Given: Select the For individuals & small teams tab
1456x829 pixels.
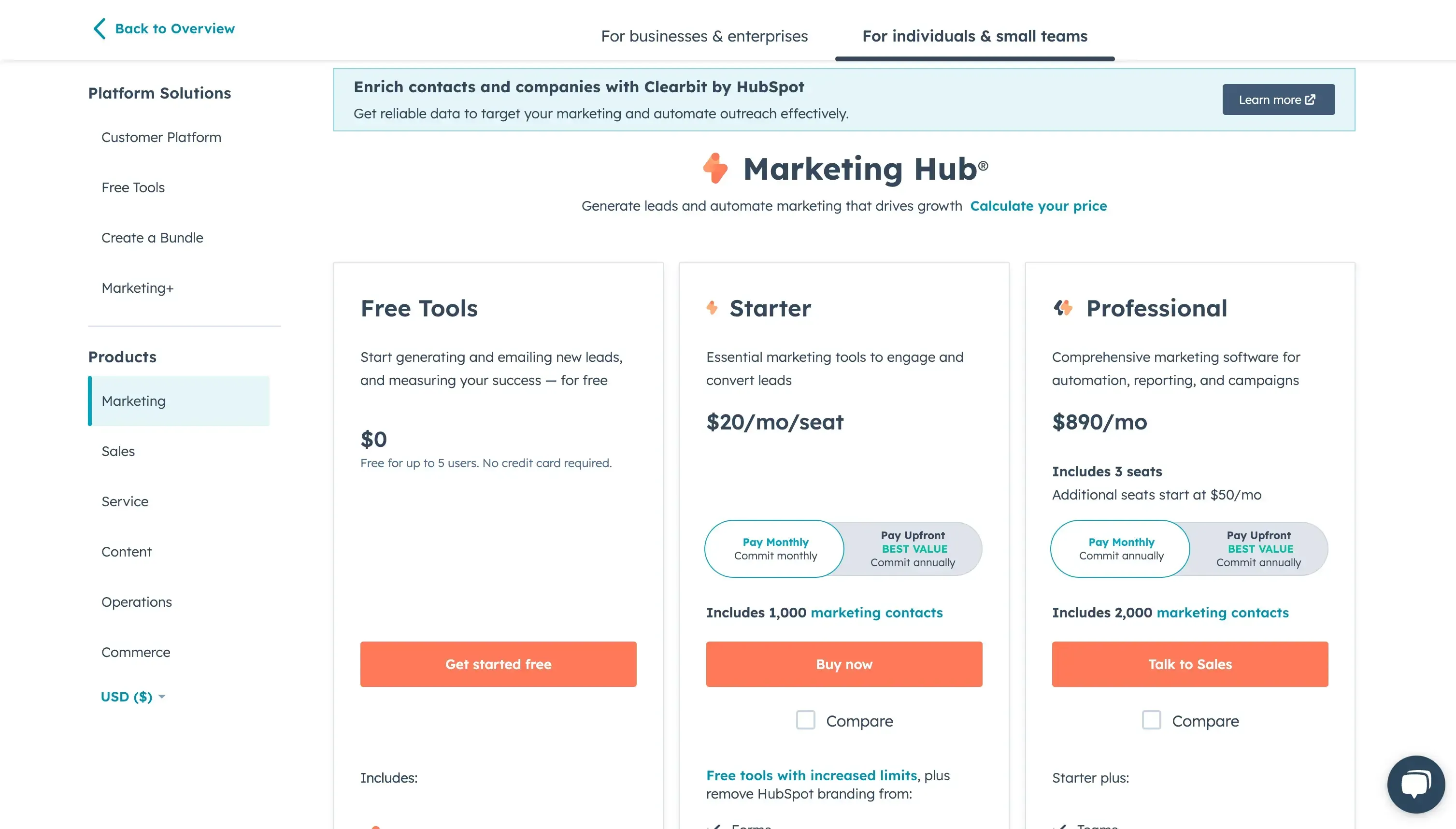Looking at the screenshot, I should 974,36.
